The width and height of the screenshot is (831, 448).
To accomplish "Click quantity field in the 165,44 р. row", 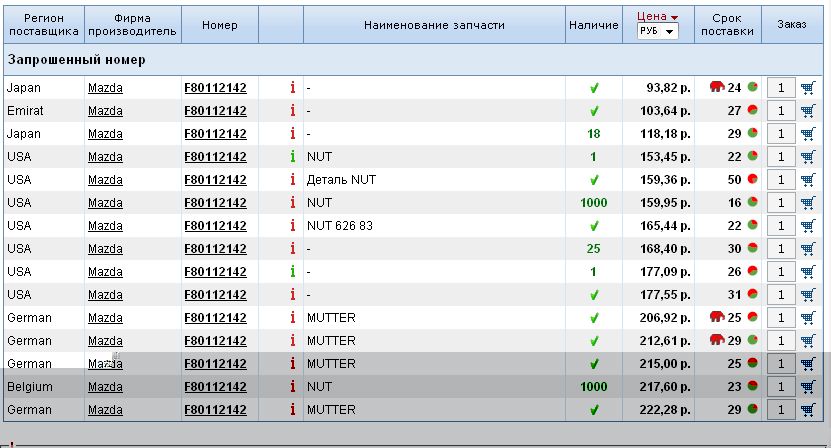I will click(x=781, y=226).
